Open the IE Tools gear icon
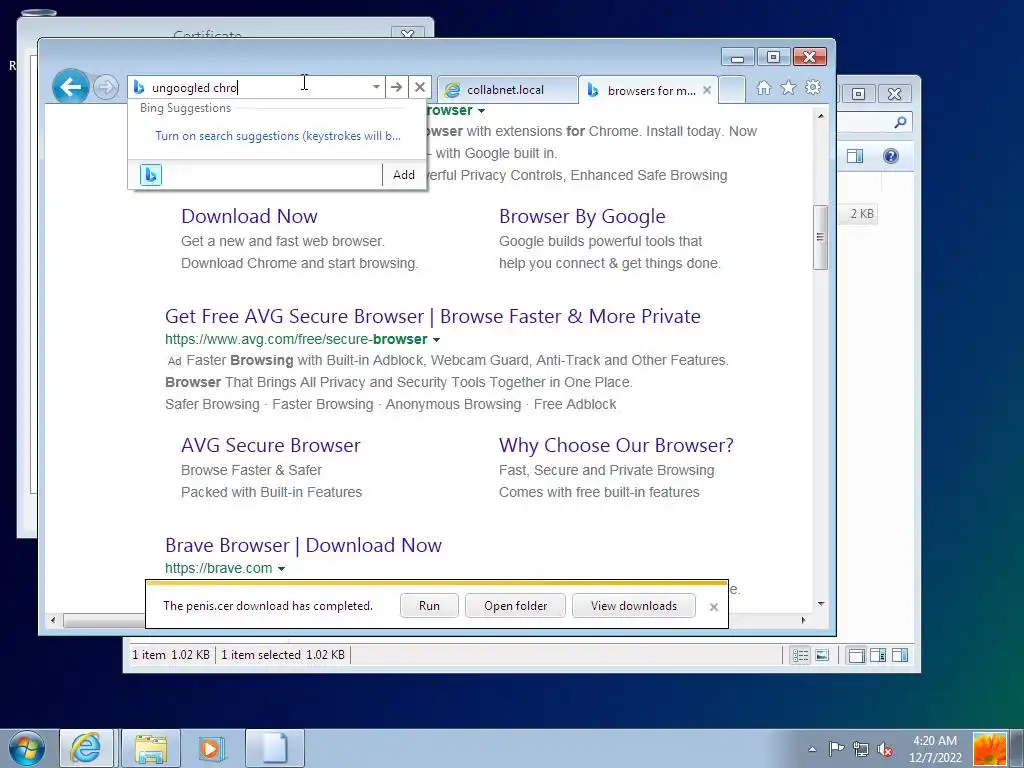This screenshot has height=768, width=1024. (813, 88)
